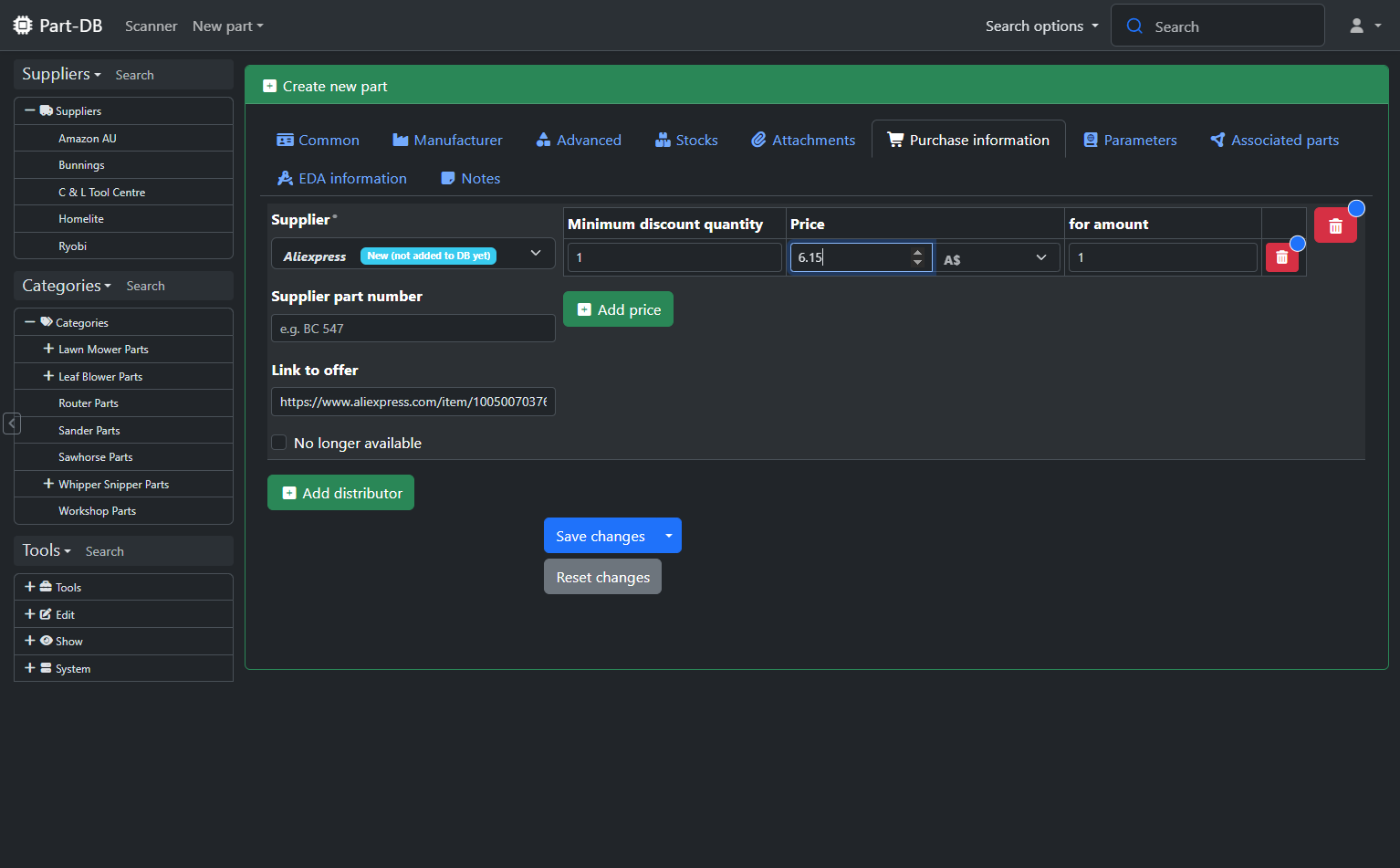
Task: Open the EDA information tab
Action: [x=342, y=178]
